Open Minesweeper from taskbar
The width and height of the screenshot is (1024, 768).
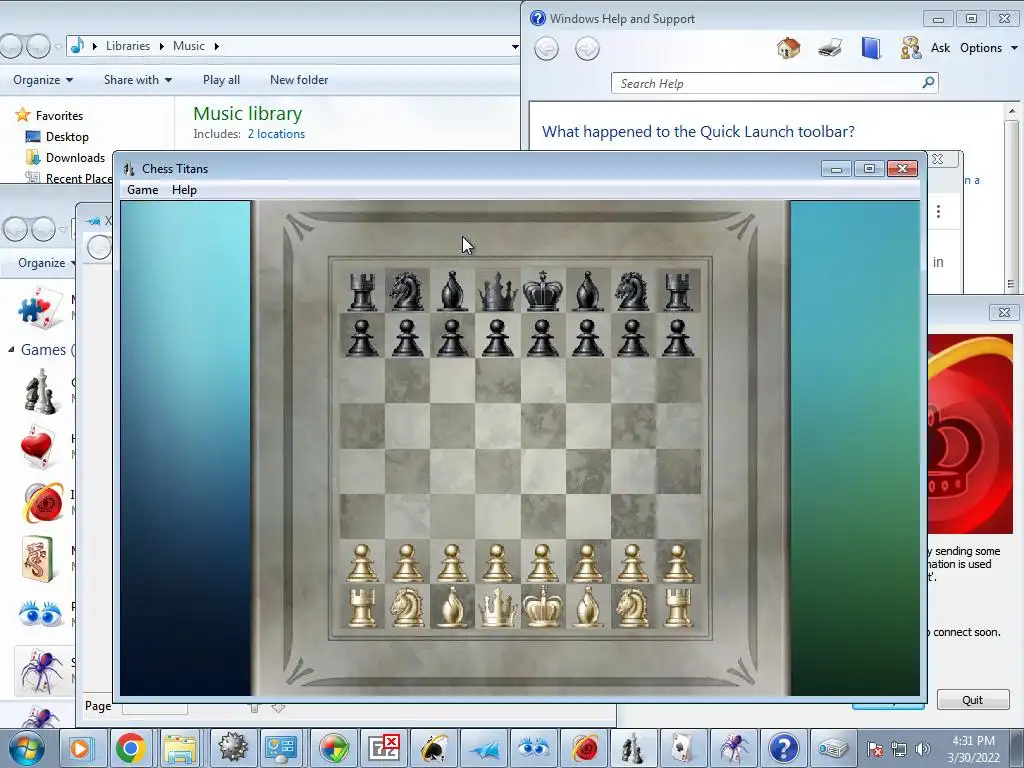click(x=232, y=748)
